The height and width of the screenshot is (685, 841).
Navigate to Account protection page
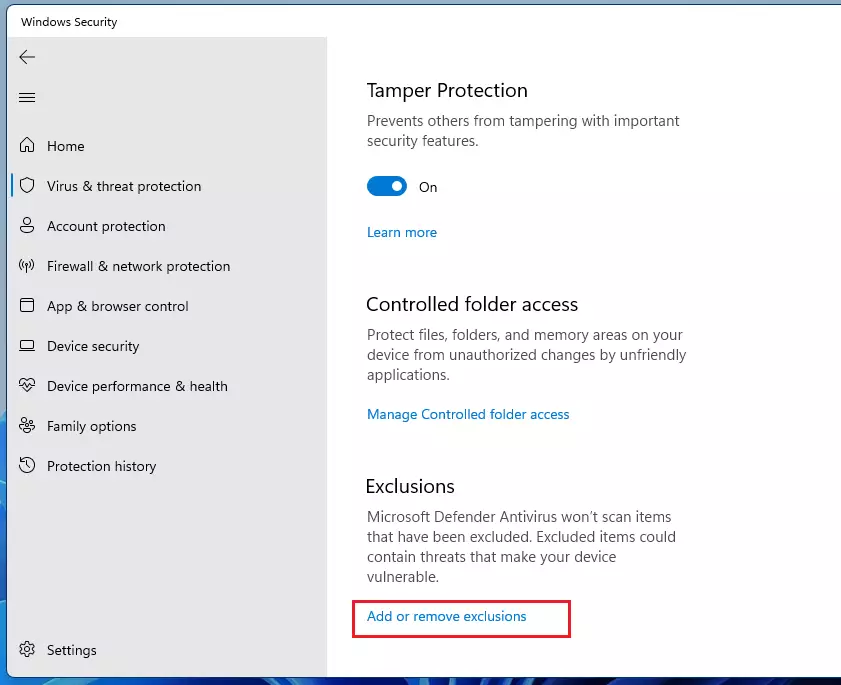pos(106,226)
